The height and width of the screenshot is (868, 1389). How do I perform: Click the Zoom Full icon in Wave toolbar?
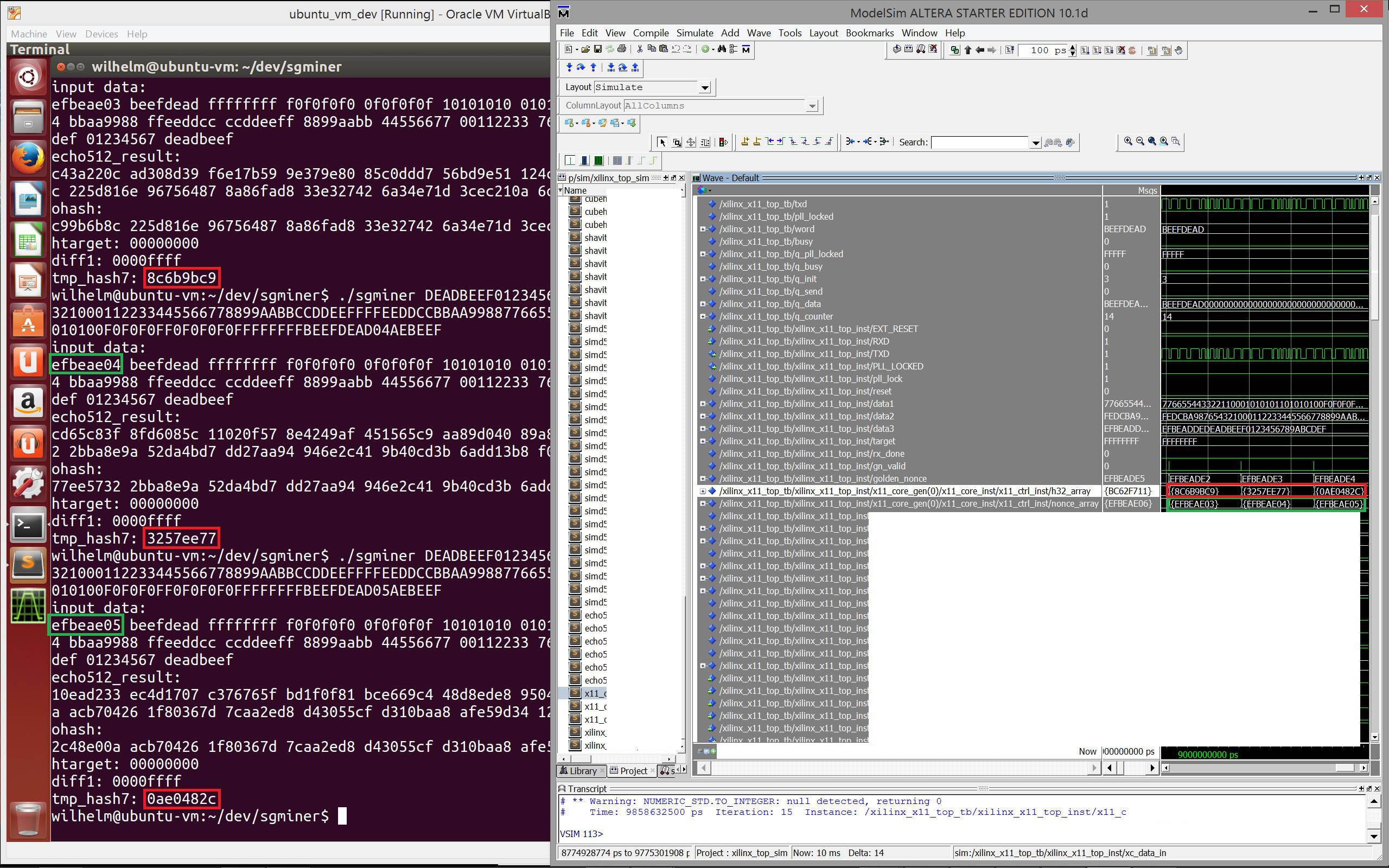click(1152, 141)
